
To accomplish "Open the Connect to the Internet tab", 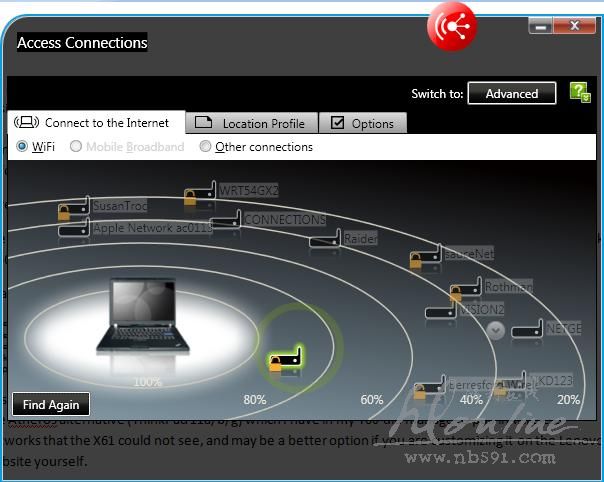I will tap(96, 123).
